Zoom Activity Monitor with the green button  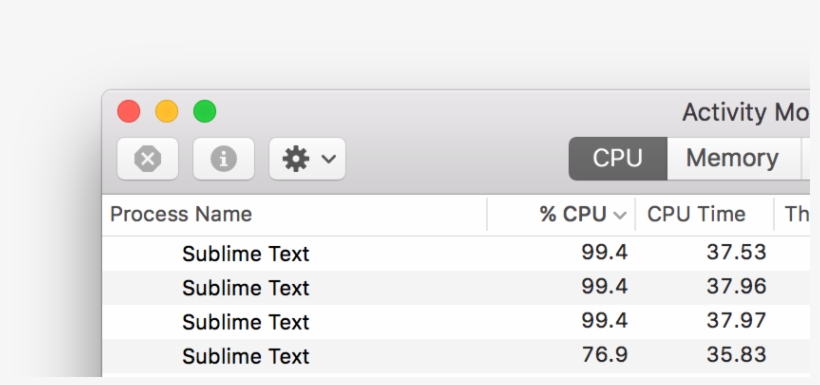point(205,111)
